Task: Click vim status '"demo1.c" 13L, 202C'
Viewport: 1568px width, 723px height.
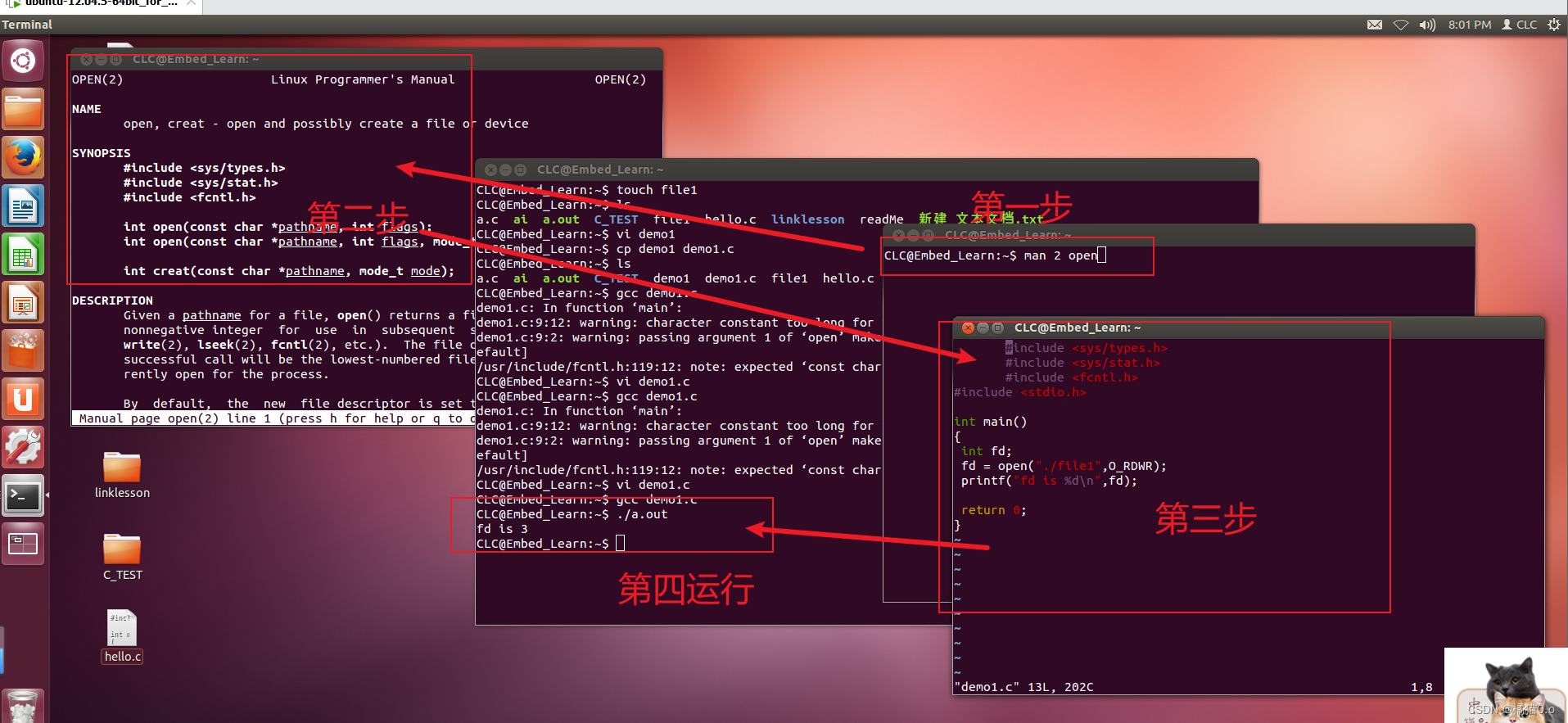Action: click(x=1023, y=687)
